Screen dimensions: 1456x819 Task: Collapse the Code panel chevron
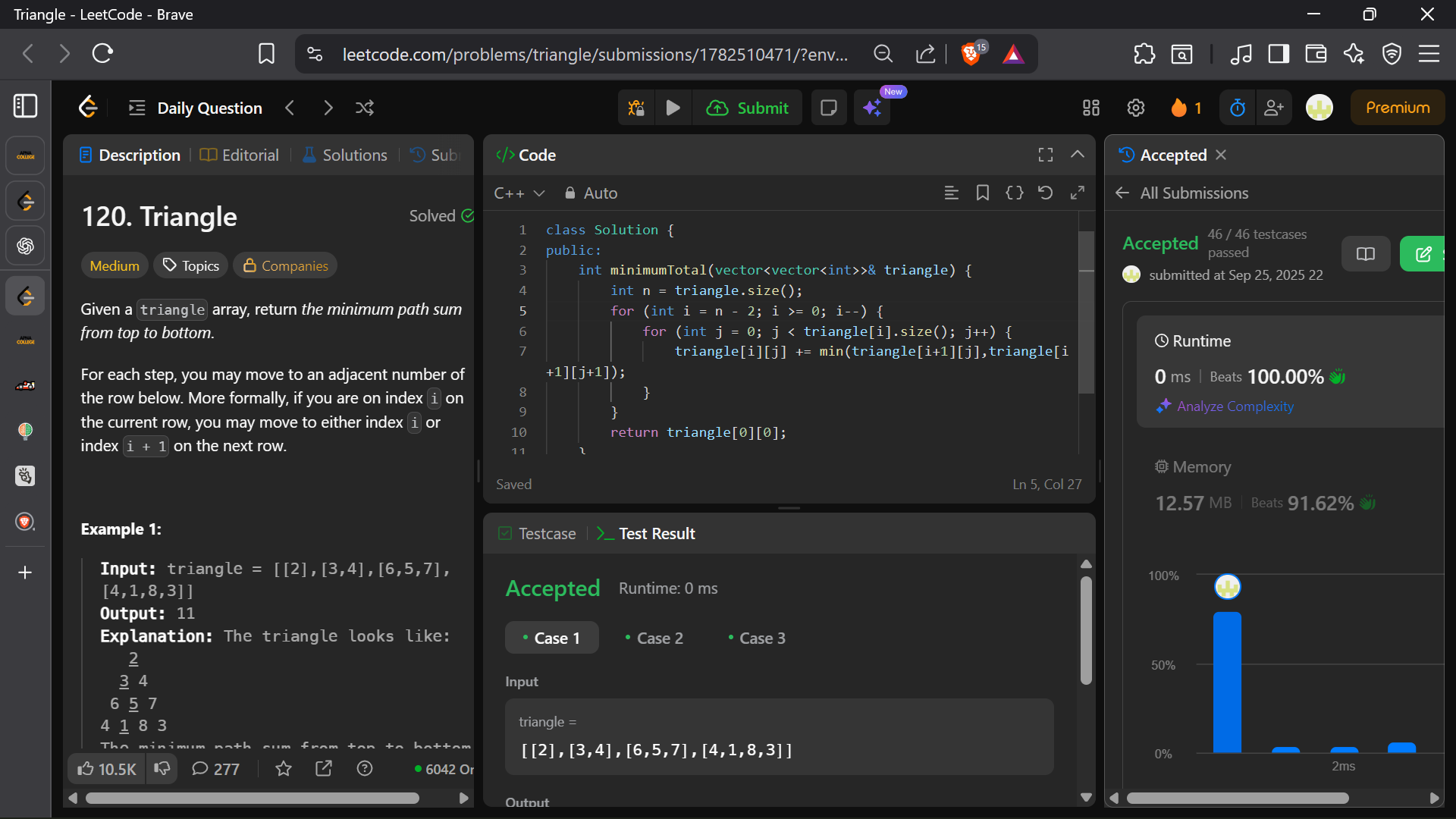[1077, 155]
